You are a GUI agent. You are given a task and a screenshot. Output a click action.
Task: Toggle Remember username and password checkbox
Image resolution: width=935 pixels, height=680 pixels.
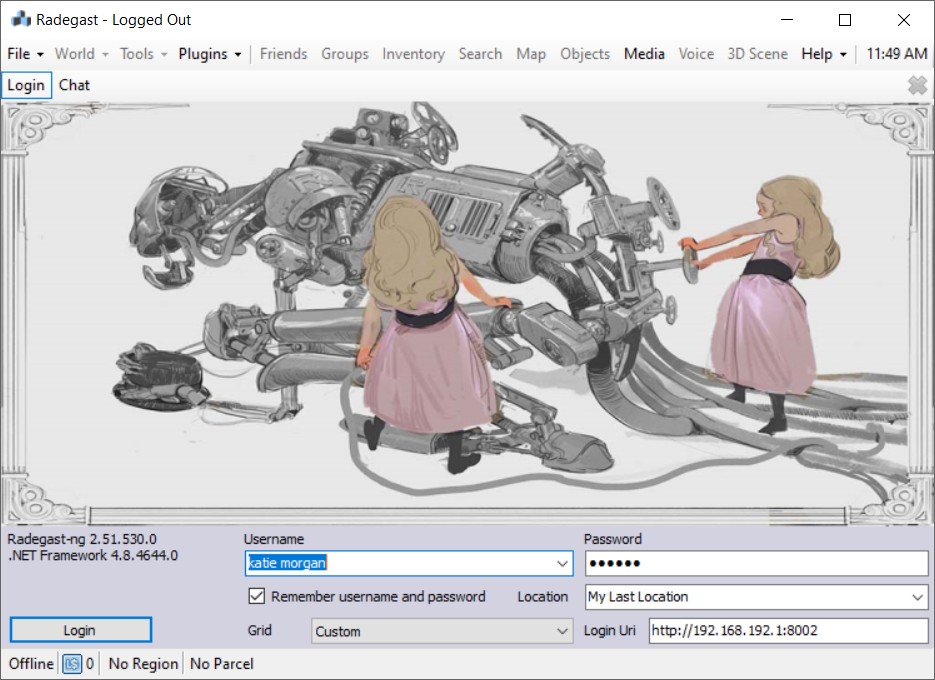pos(256,597)
